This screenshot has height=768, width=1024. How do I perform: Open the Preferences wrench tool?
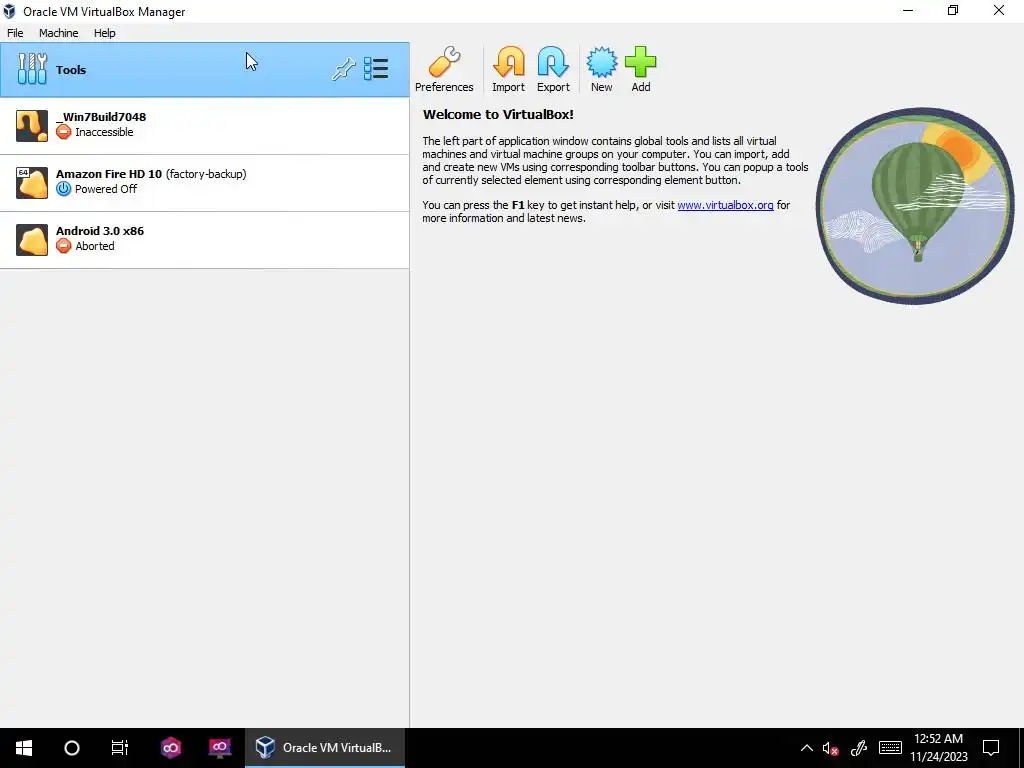(444, 70)
